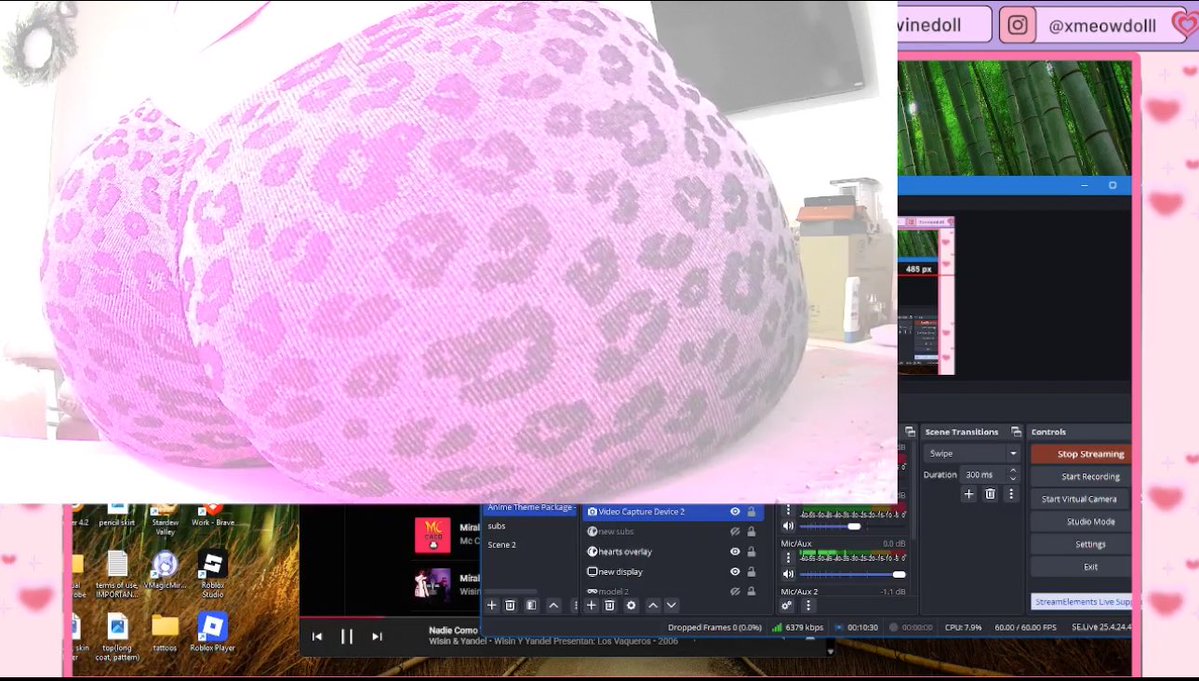Viewport: 1199px width, 681px height.
Task: Pause the music player
Action: point(346,636)
